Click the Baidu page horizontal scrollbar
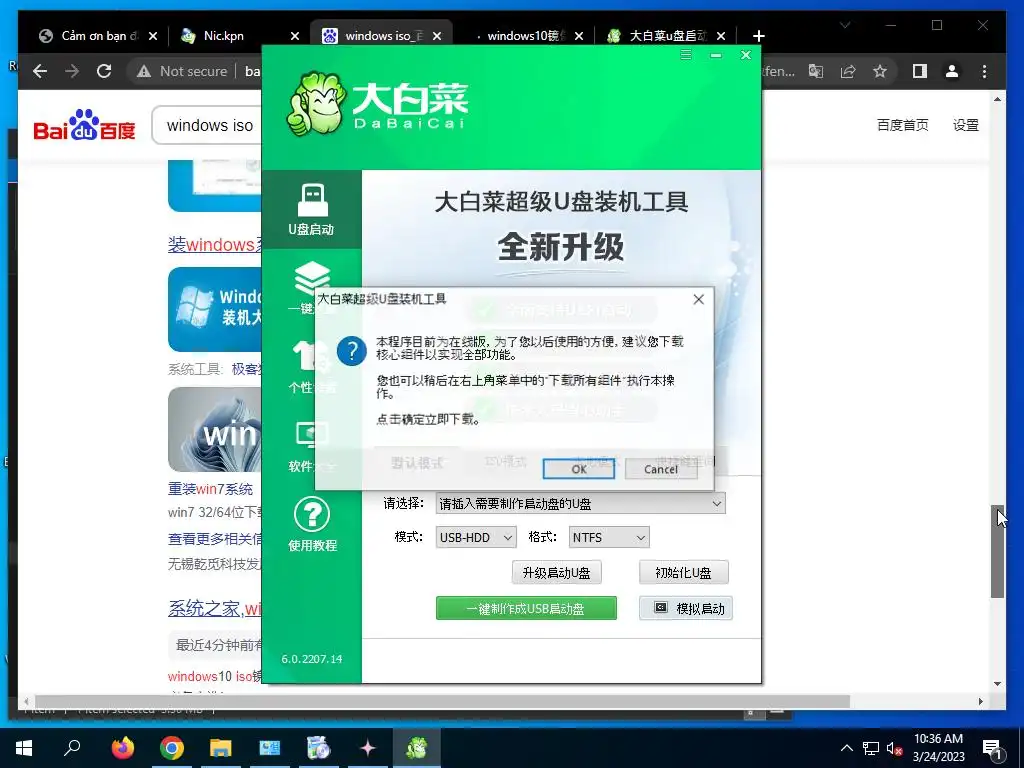 442,701
